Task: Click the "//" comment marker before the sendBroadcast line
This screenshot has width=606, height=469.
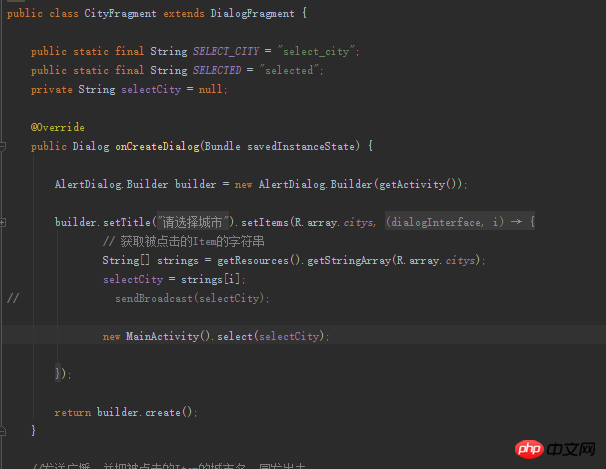Action: click(13, 298)
